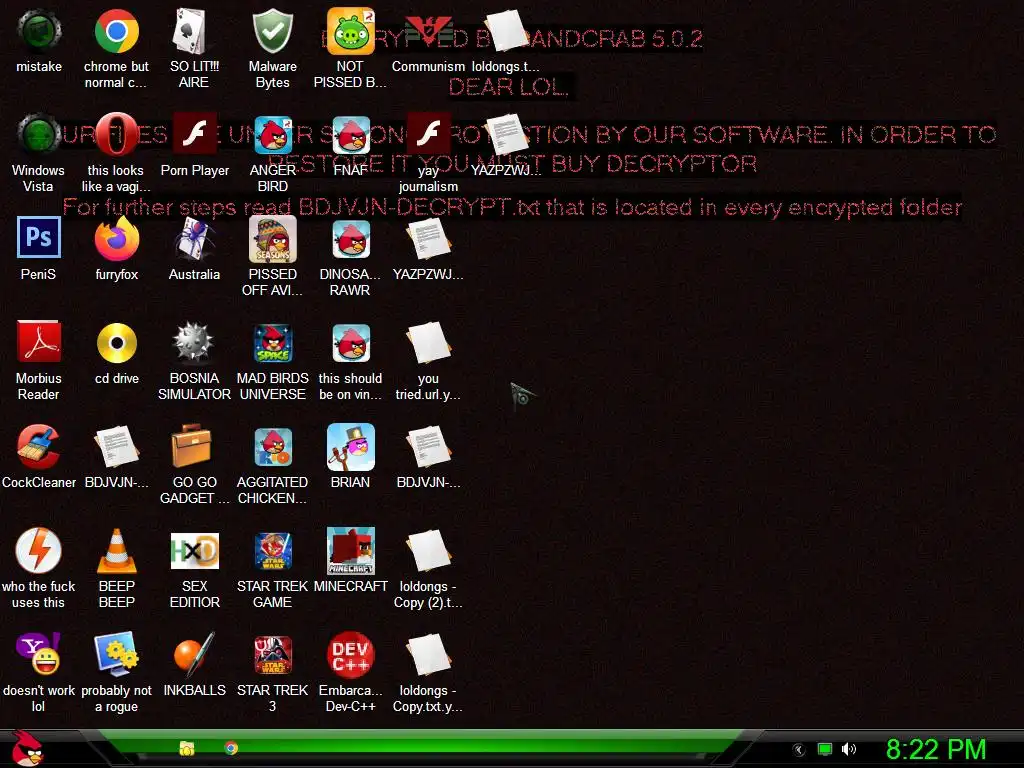Select YAZPZWJ file beside DINOSA RAWR
Image resolution: width=1024 pixels, height=768 pixels.
pos(428,239)
